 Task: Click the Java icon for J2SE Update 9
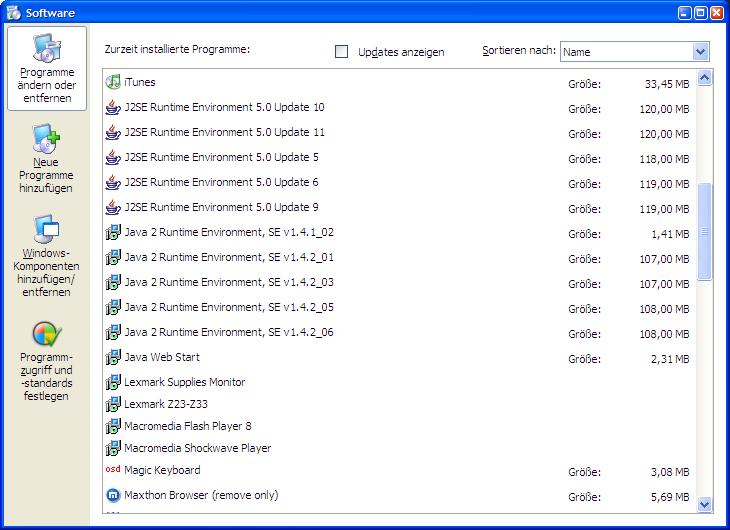click(113, 207)
